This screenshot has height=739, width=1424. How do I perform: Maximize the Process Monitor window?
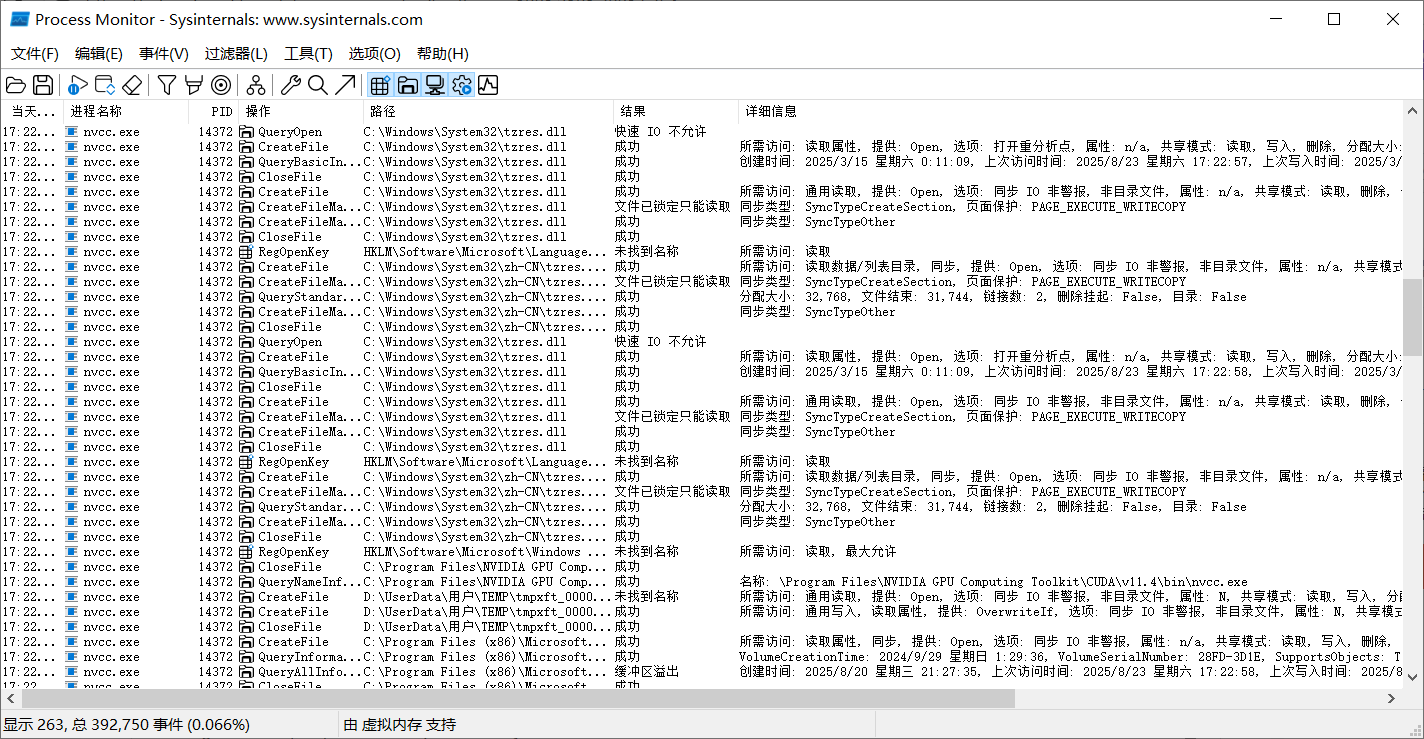tap(1333, 19)
